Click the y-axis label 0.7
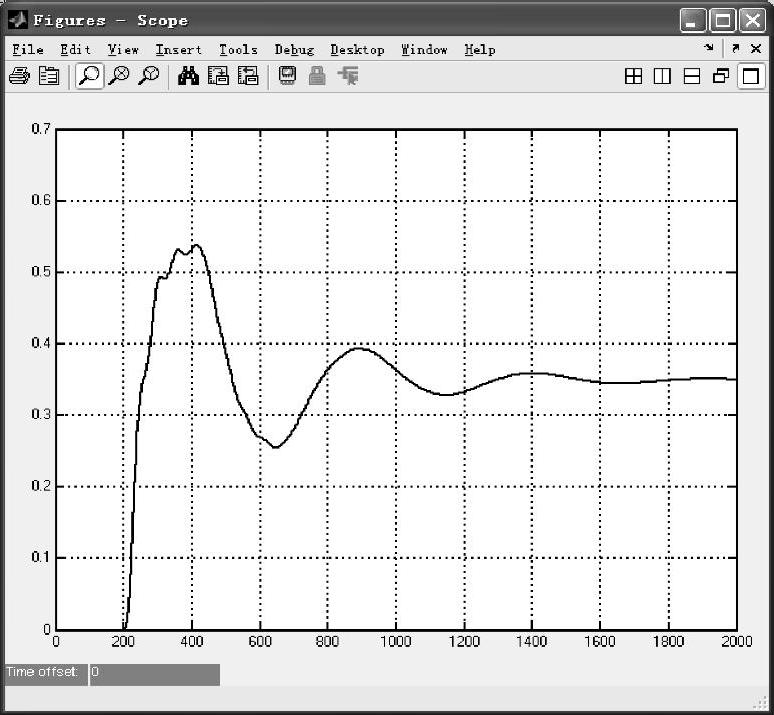 point(41,129)
